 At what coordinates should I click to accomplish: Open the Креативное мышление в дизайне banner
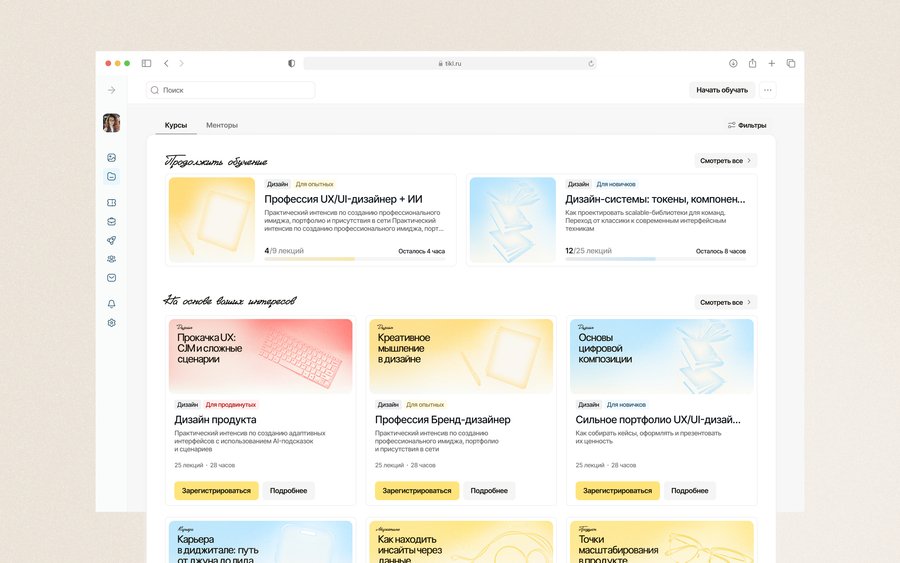pyautogui.click(x=461, y=356)
